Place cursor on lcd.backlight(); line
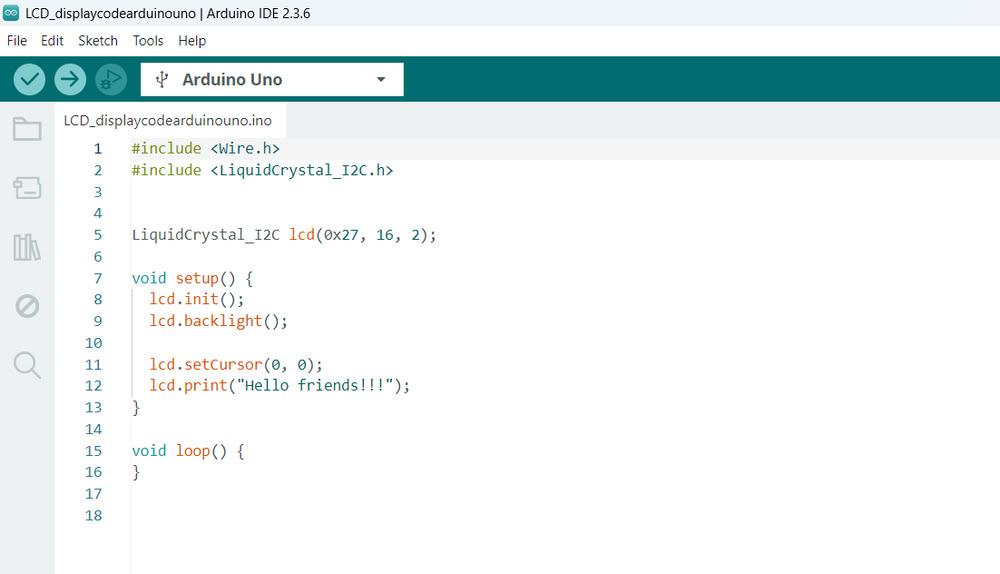The height and width of the screenshot is (574, 1000). click(x=218, y=321)
